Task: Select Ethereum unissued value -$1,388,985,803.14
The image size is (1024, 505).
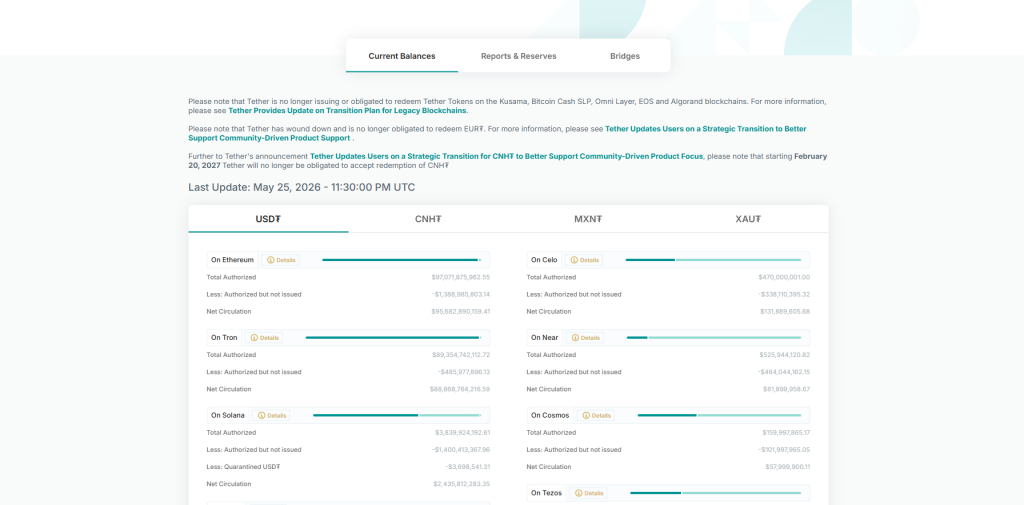Action: tap(461, 295)
